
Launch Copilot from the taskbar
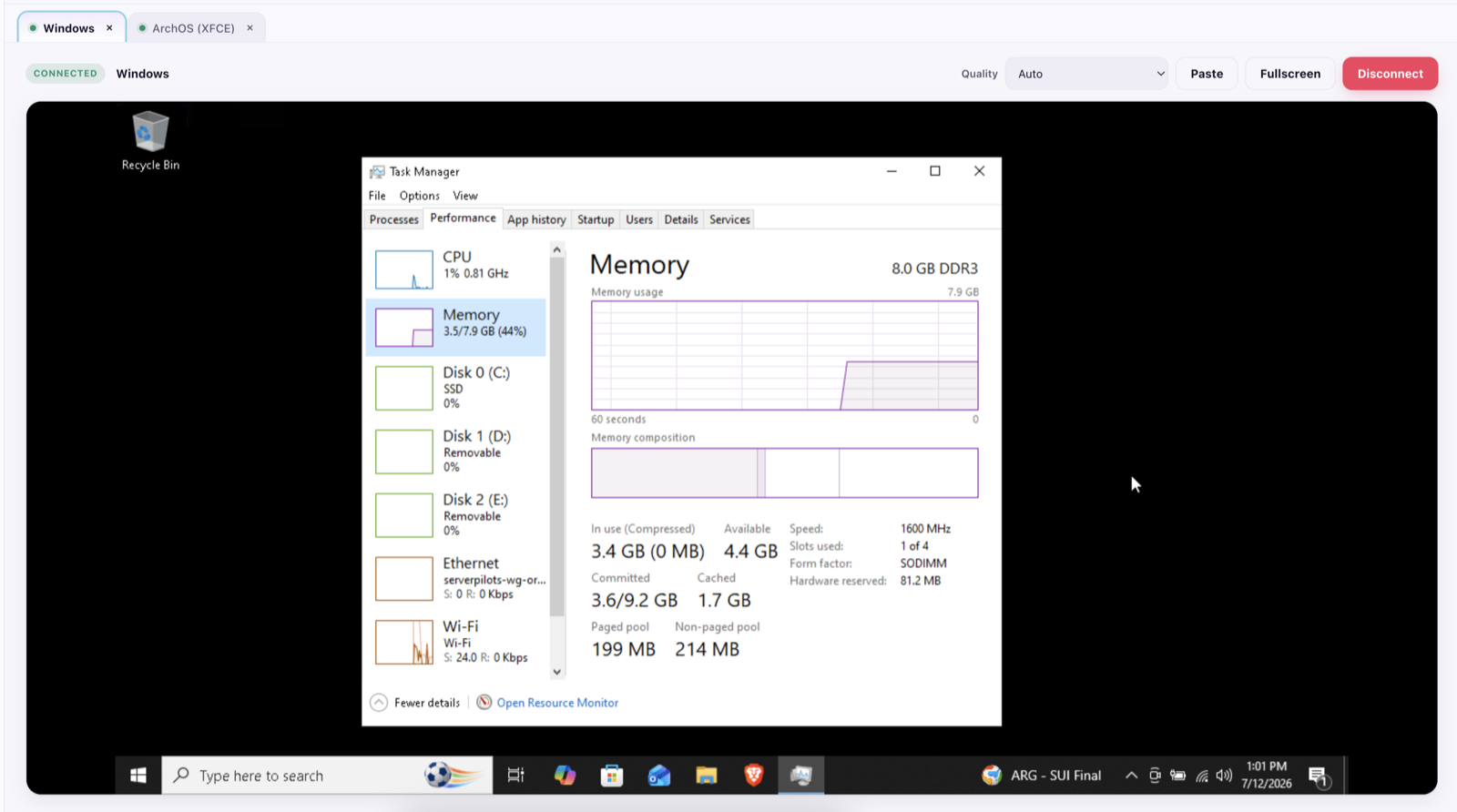[x=565, y=776]
